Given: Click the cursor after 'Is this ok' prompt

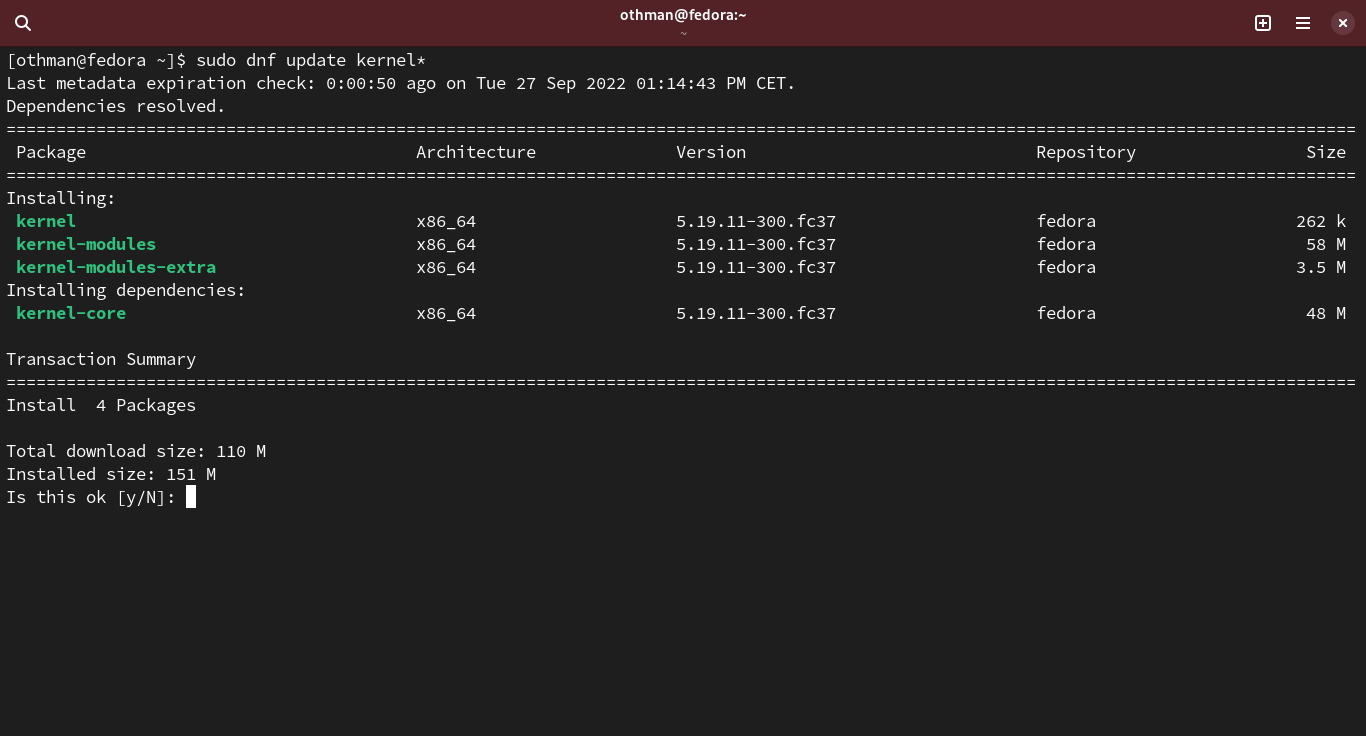Looking at the screenshot, I should (x=191, y=497).
